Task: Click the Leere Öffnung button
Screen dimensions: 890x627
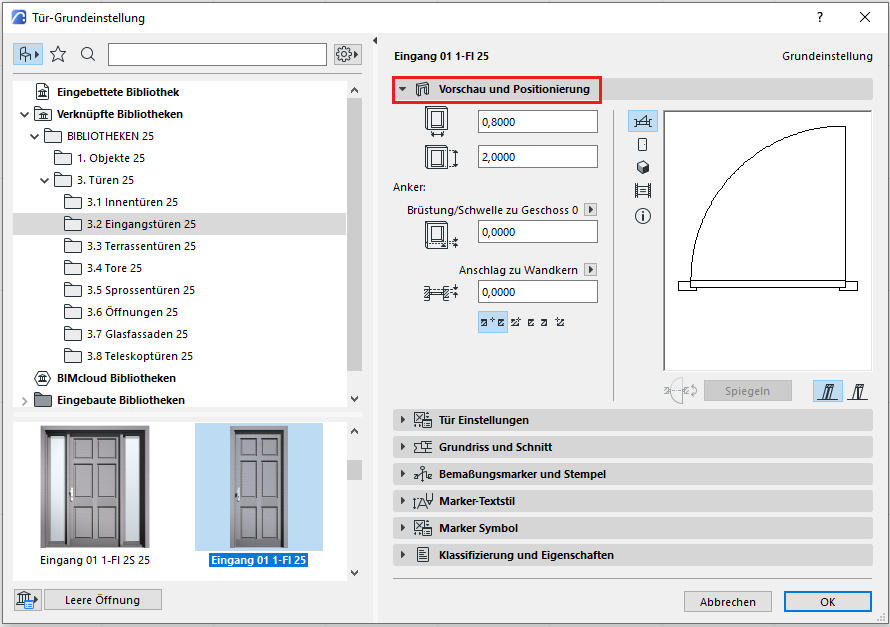Action: 102,600
